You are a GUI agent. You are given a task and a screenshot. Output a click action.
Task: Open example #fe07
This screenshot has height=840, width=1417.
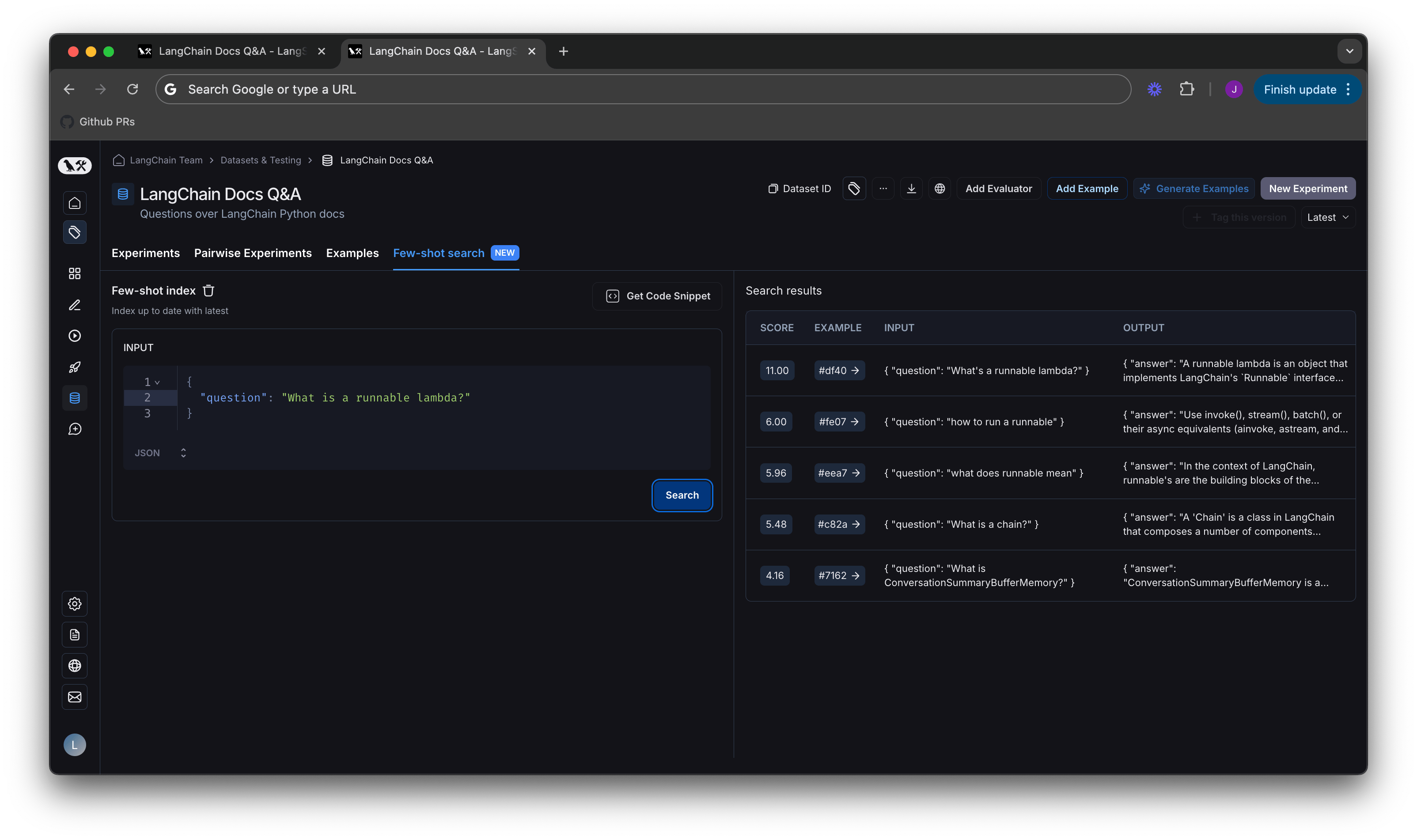pyautogui.click(x=839, y=422)
